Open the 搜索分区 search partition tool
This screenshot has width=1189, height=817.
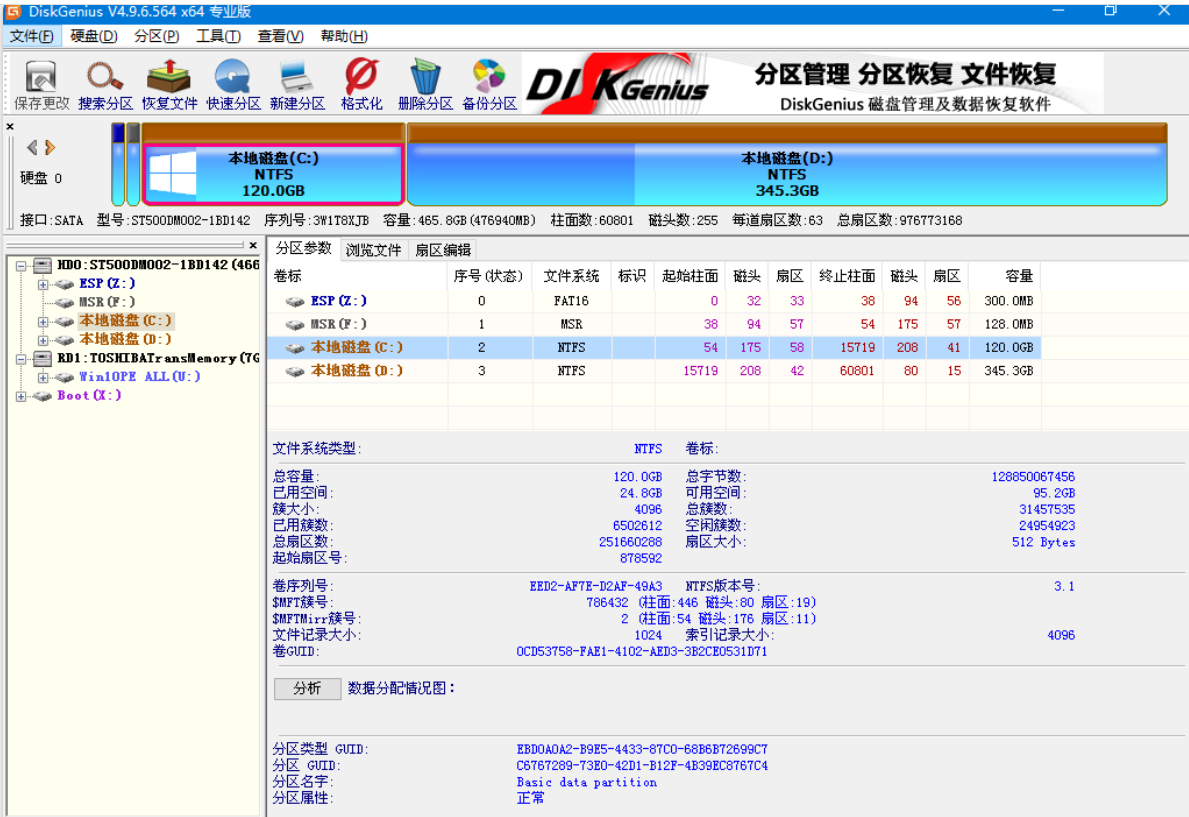pos(105,84)
